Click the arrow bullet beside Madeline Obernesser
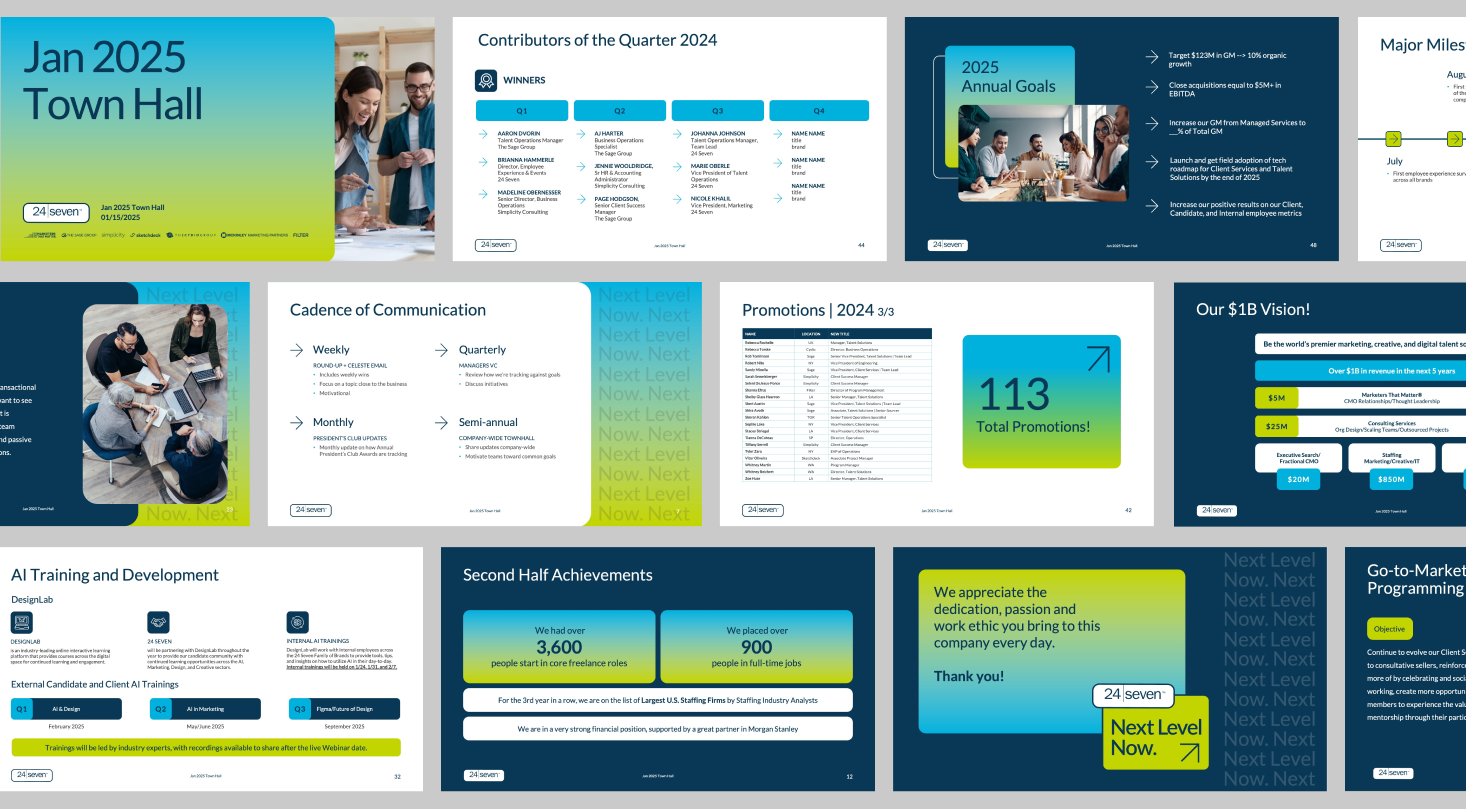The image size is (1466, 809). point(483,192)
